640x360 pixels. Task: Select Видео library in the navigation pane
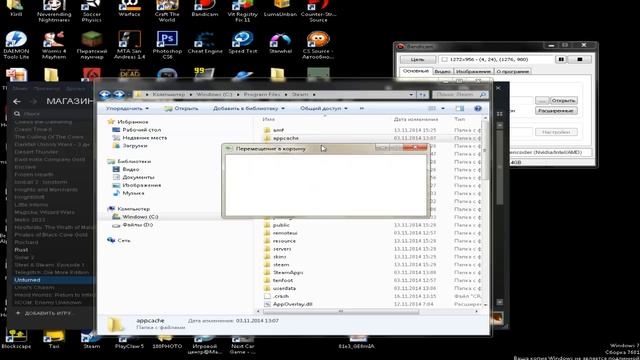coord(126,169)
